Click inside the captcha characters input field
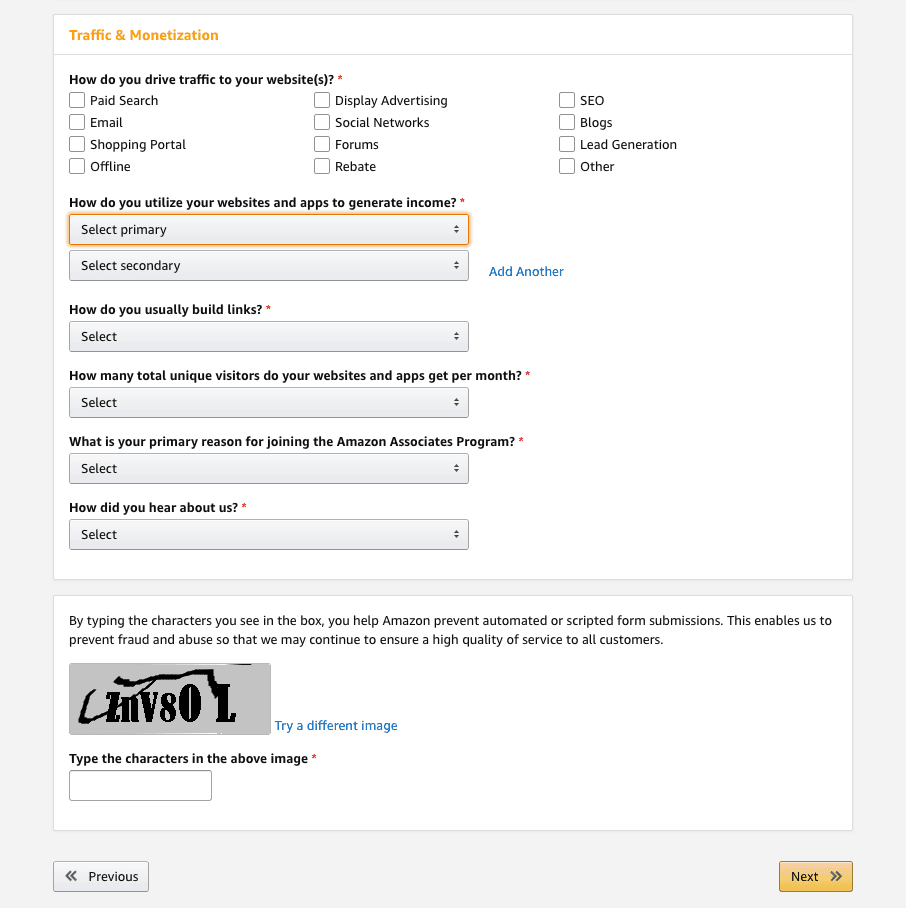Viewport: 906px width, 908px height. [x=140, y=785]
